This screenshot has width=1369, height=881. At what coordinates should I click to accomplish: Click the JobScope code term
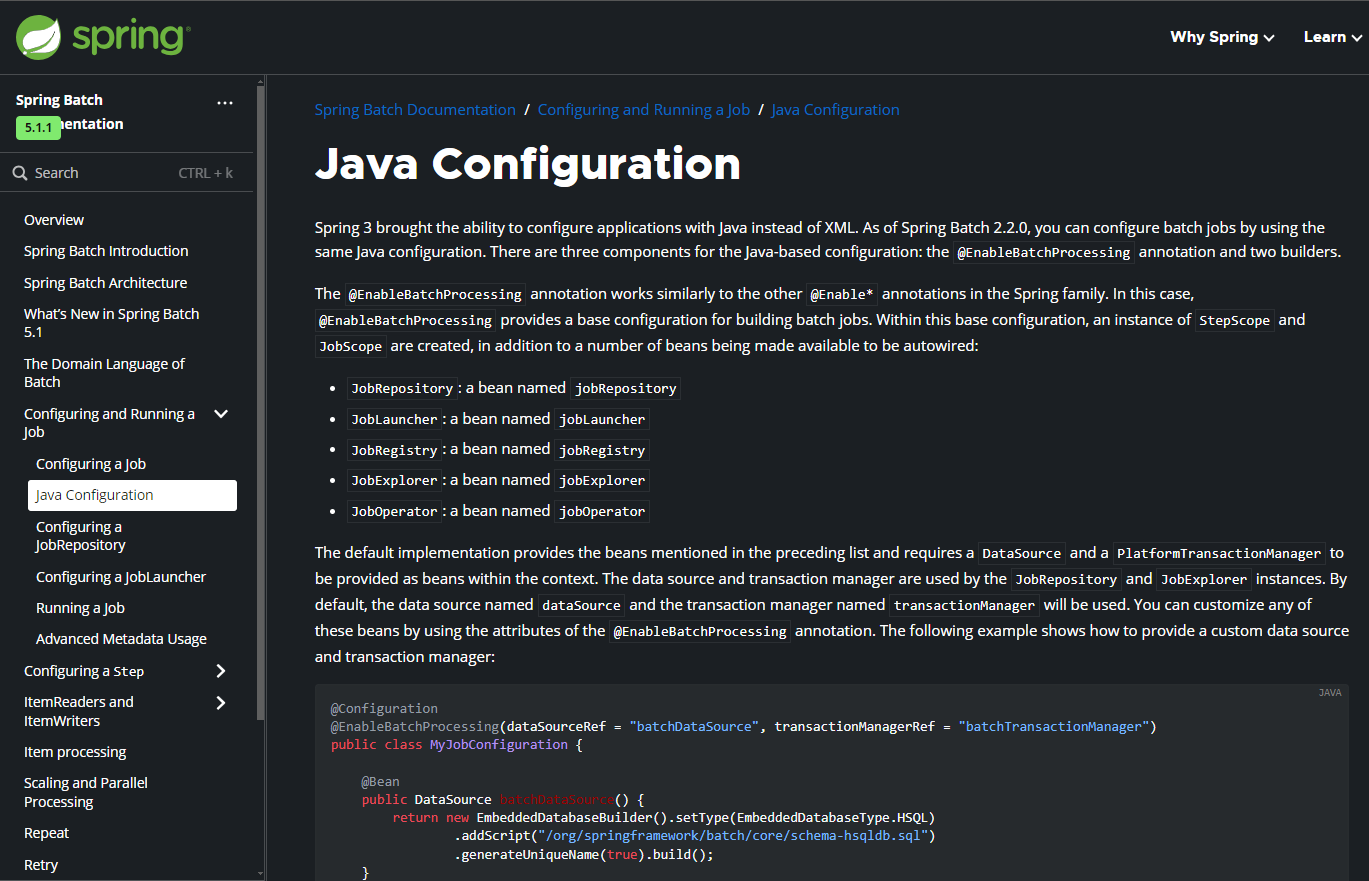click(x=350, y=347)
